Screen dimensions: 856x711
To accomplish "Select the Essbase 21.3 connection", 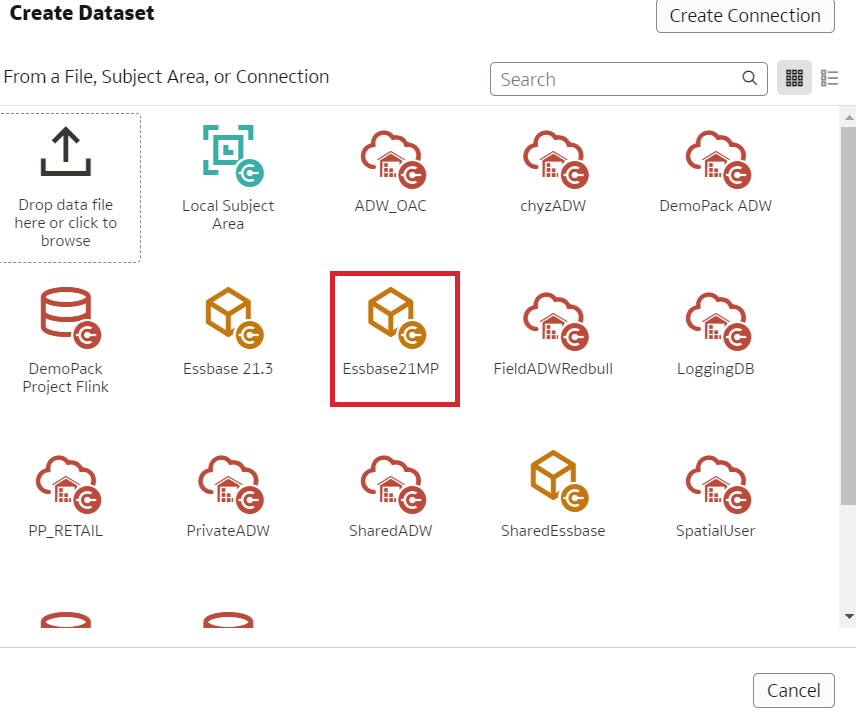I will point(228,331).
